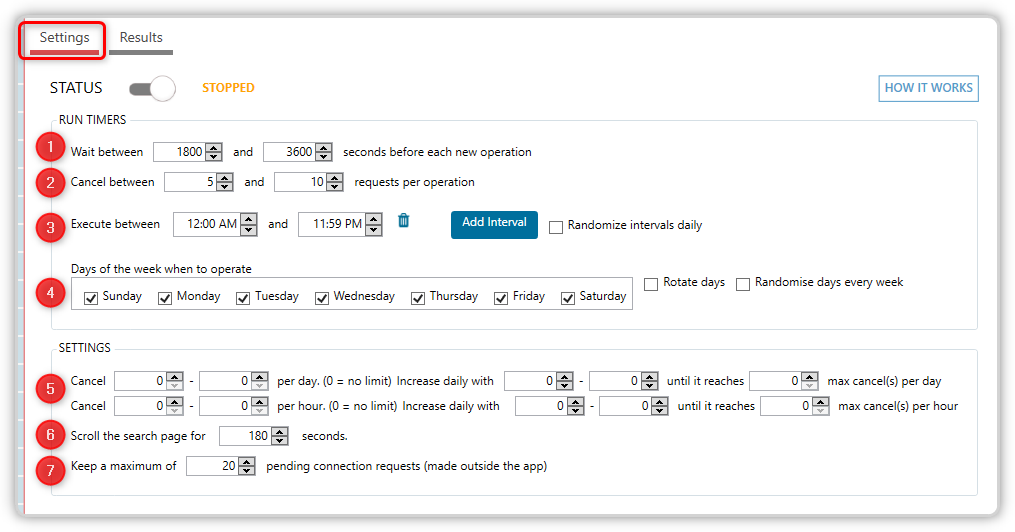Image resolution: width=1015 pixels, height=532 pixels.
Task: Uncheck Wednesday in days to operate
Action: (322, 298)
